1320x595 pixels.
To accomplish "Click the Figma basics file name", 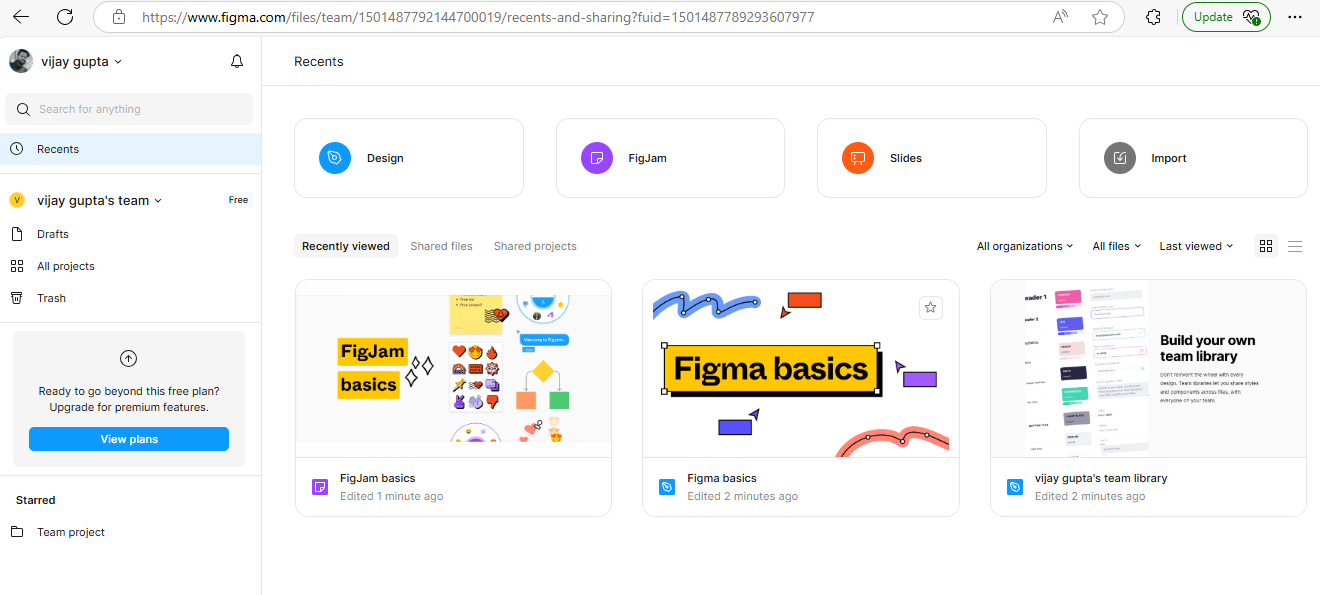I will (x=722, y=478).
